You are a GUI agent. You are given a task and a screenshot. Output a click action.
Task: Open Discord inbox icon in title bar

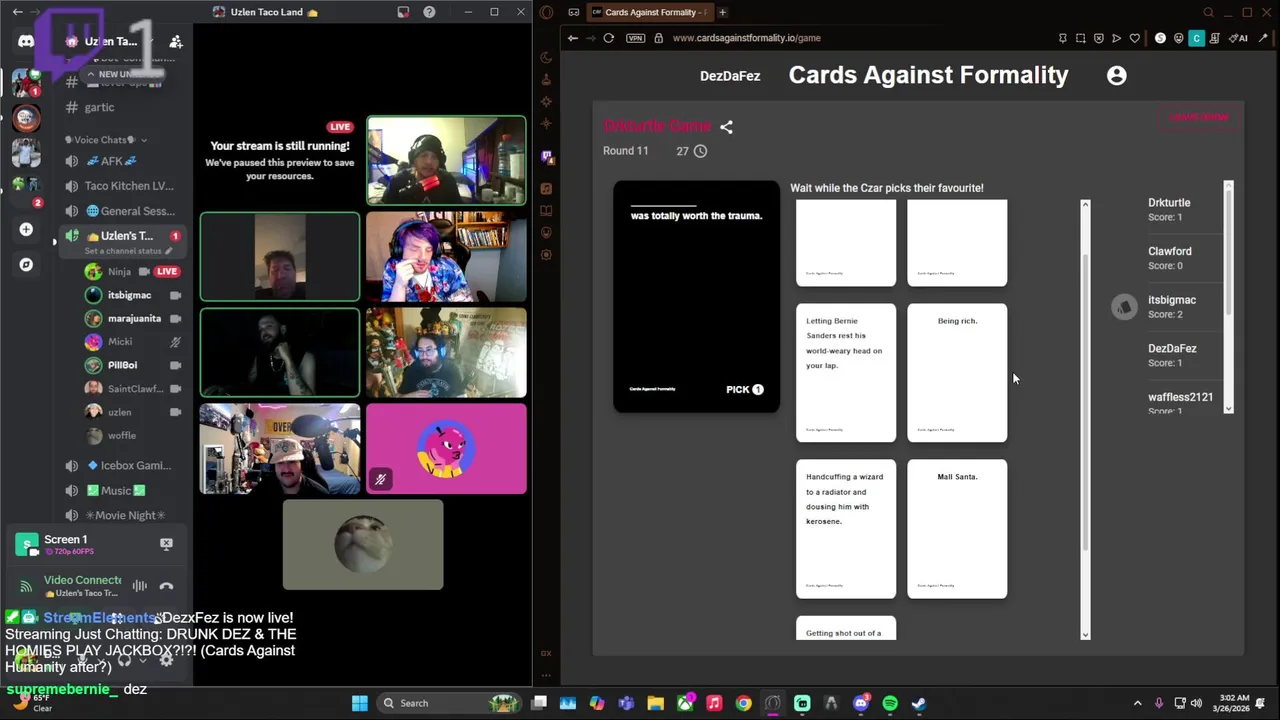[403, 12]
